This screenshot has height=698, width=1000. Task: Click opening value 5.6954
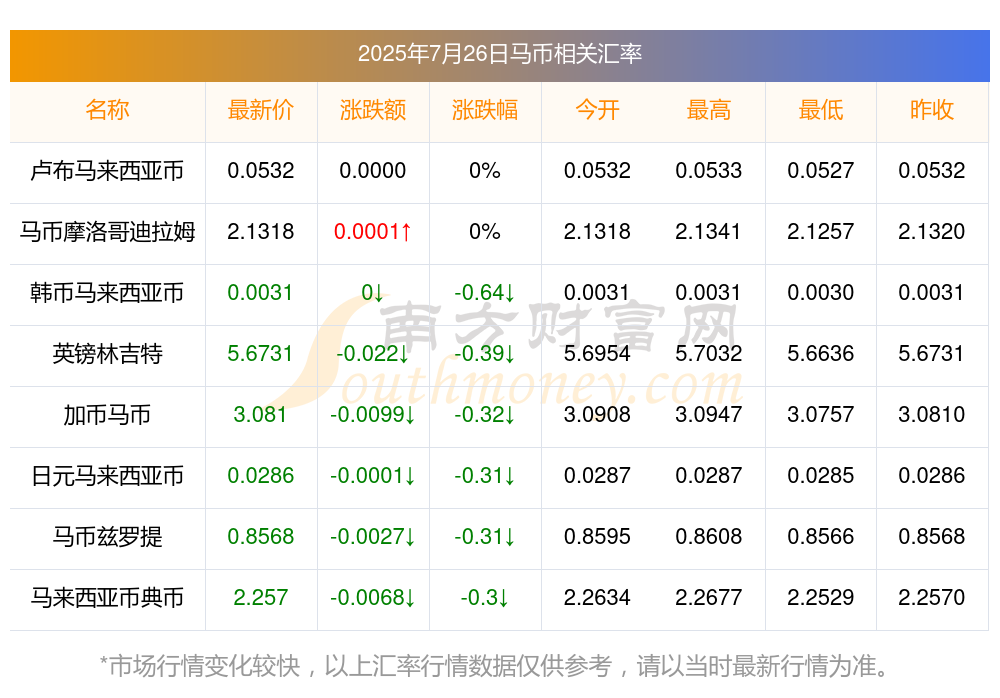(x=597, y=353)
